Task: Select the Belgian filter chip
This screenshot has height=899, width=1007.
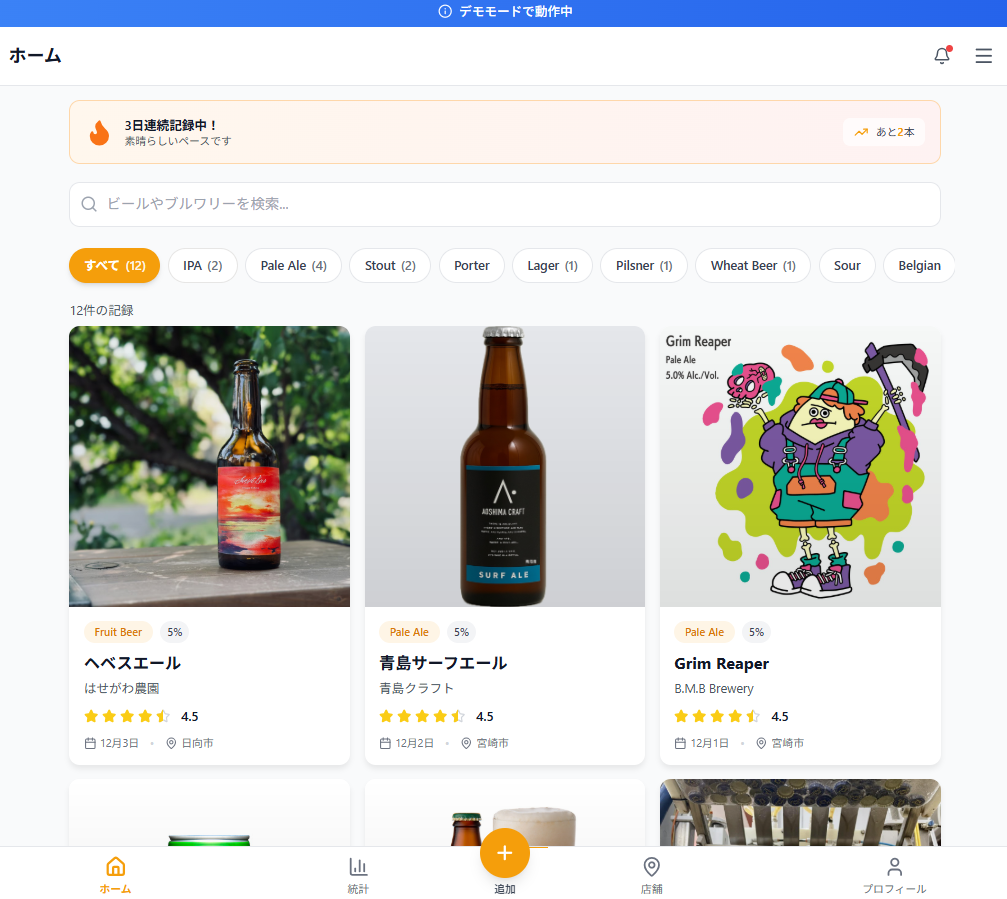Action: (x=918, y=266)
